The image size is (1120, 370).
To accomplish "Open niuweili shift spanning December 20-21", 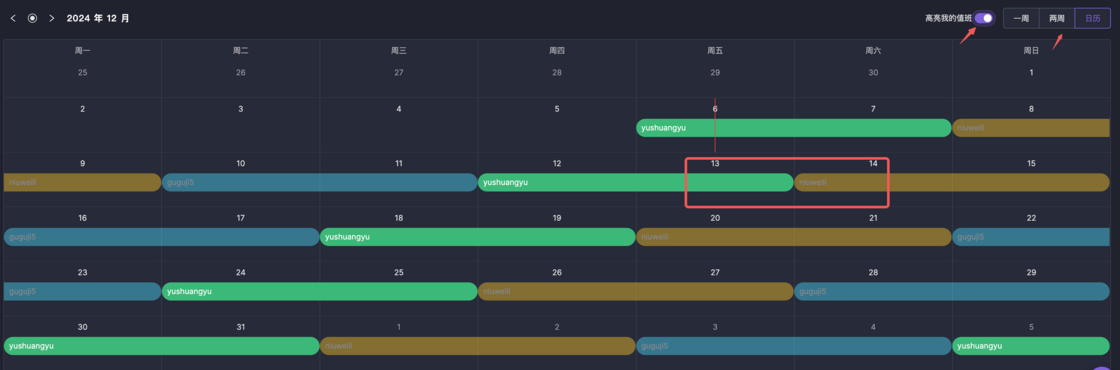I will pyautogui.click(x=794, y=236).
